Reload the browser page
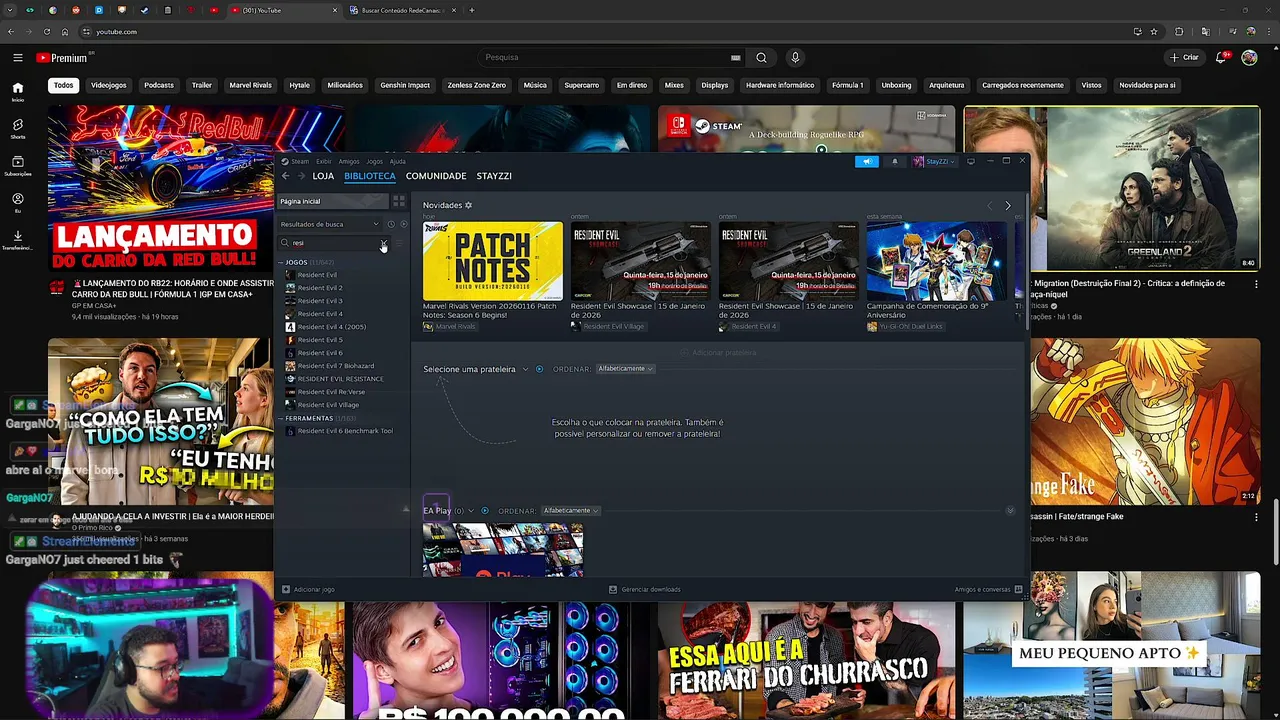 [x=47, y=32]
